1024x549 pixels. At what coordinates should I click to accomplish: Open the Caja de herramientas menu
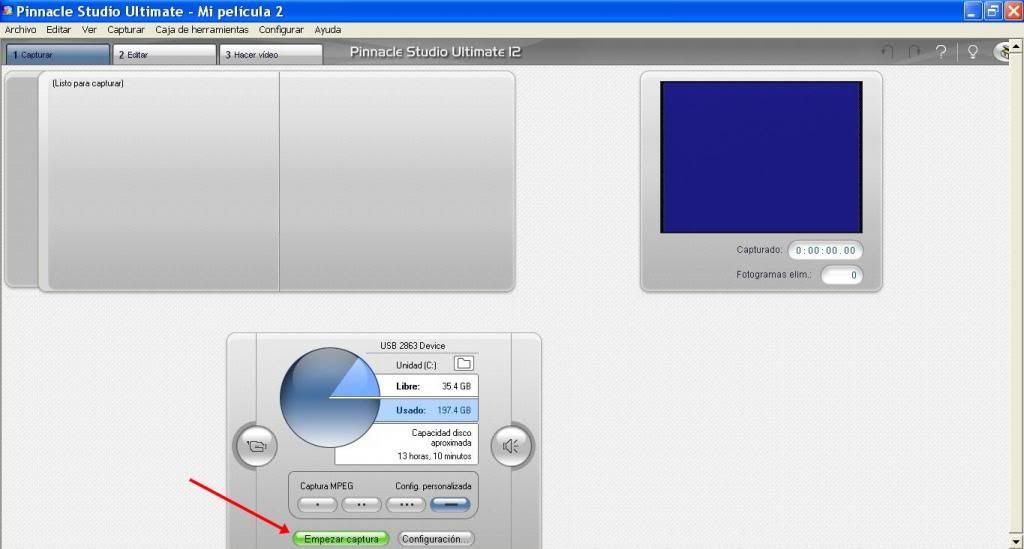pyautogui.click(x=201, y=30)
